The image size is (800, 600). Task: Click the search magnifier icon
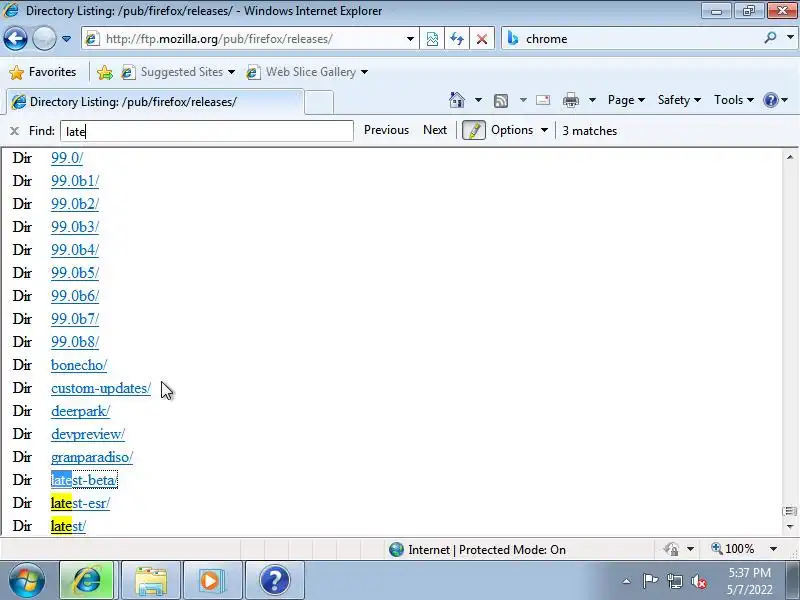click(770, 38)
